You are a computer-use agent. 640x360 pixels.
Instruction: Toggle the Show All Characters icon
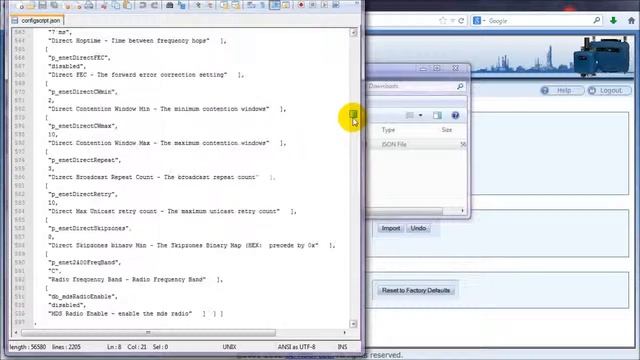[x=263, y=5]
